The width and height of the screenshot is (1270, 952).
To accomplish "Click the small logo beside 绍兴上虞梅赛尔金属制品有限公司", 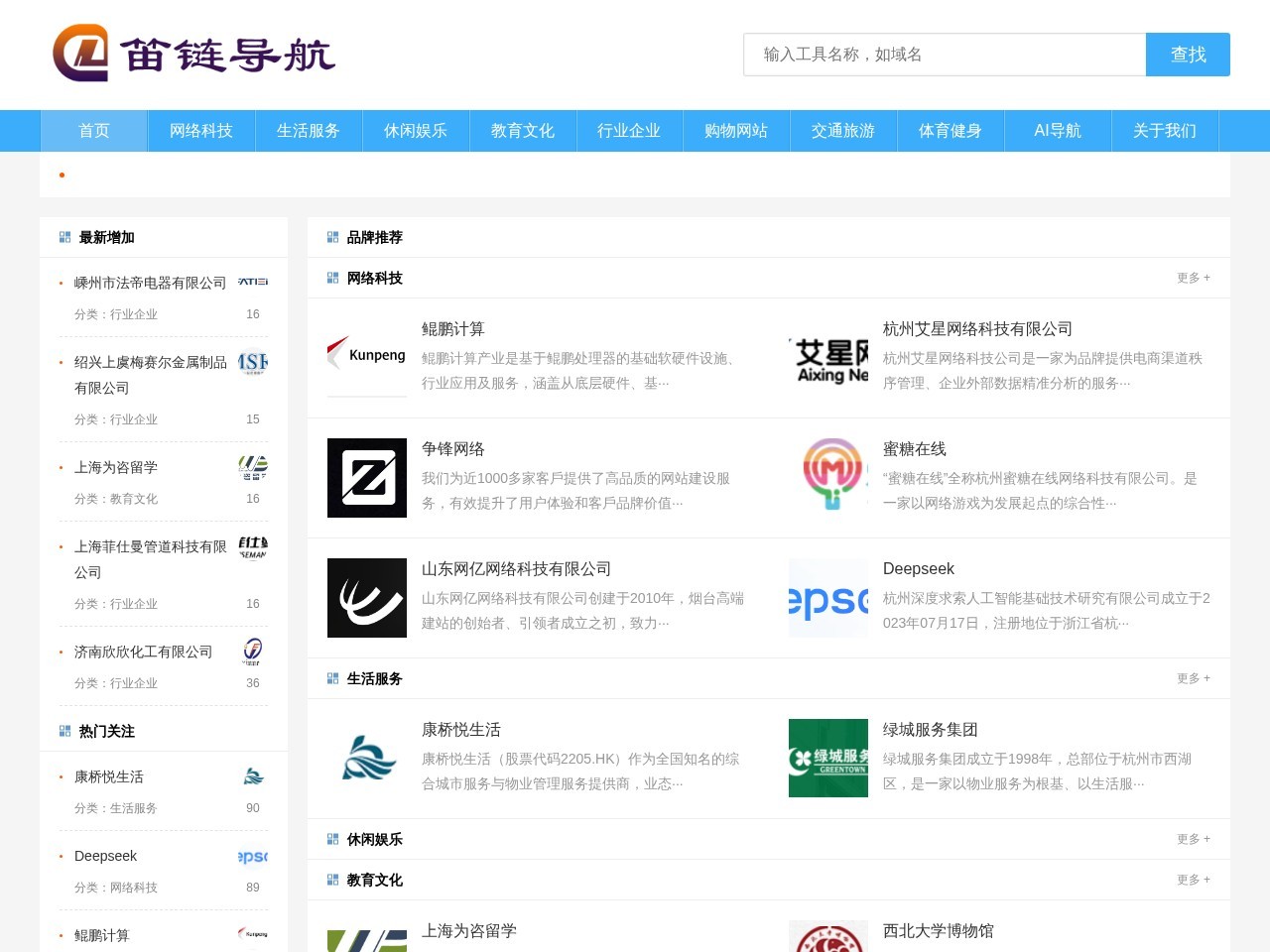I will tap(253, 362).
